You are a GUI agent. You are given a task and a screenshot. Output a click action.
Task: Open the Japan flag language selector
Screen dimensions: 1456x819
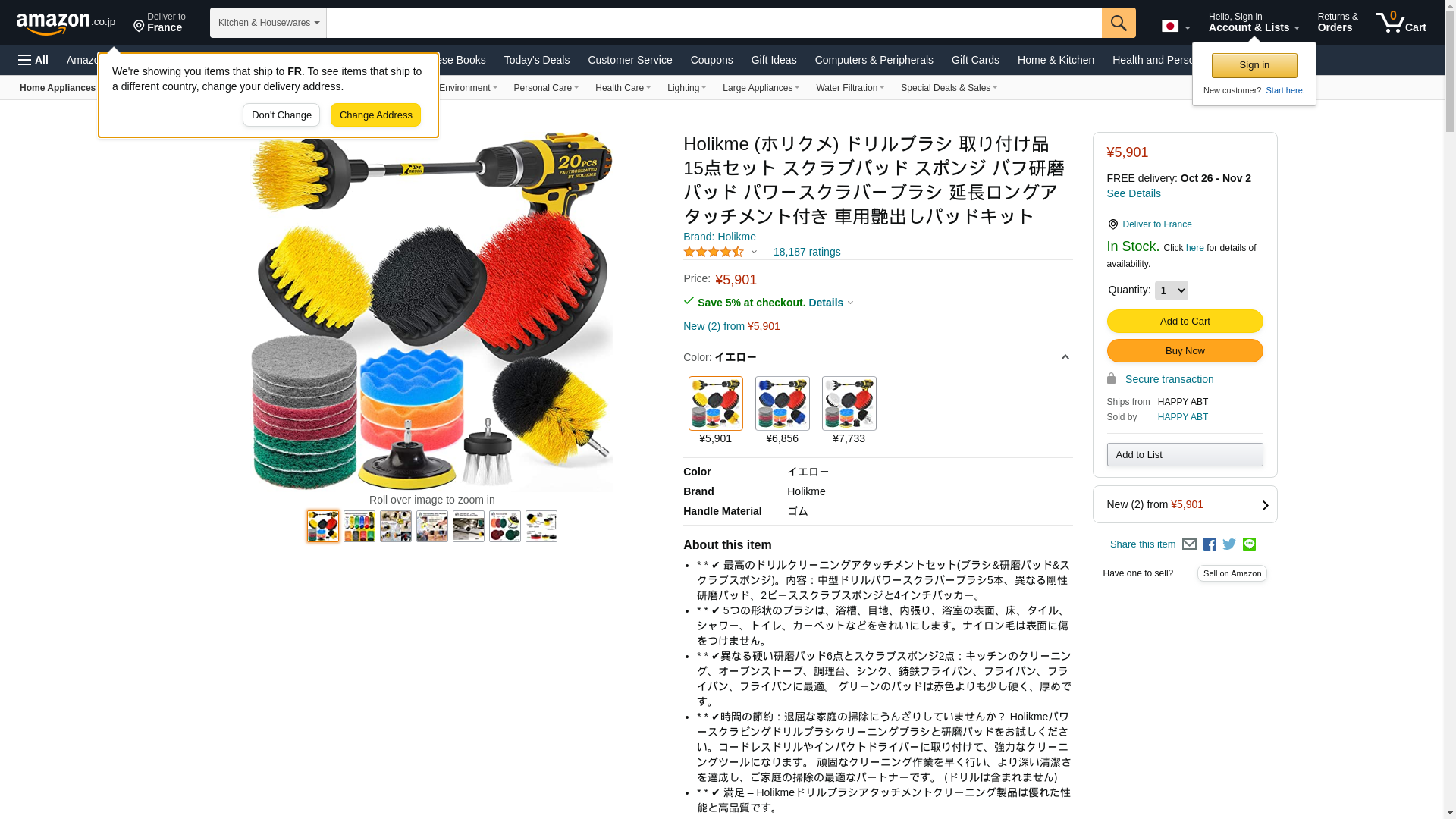point(1175,27)
